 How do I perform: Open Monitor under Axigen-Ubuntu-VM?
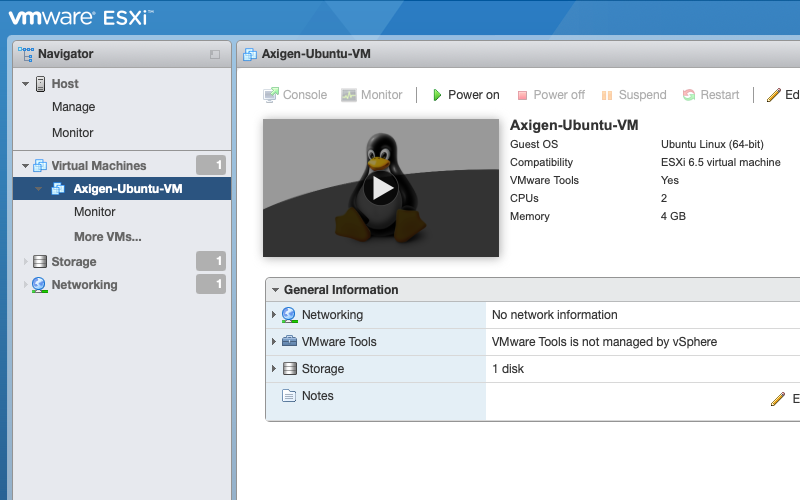point(94,212)
